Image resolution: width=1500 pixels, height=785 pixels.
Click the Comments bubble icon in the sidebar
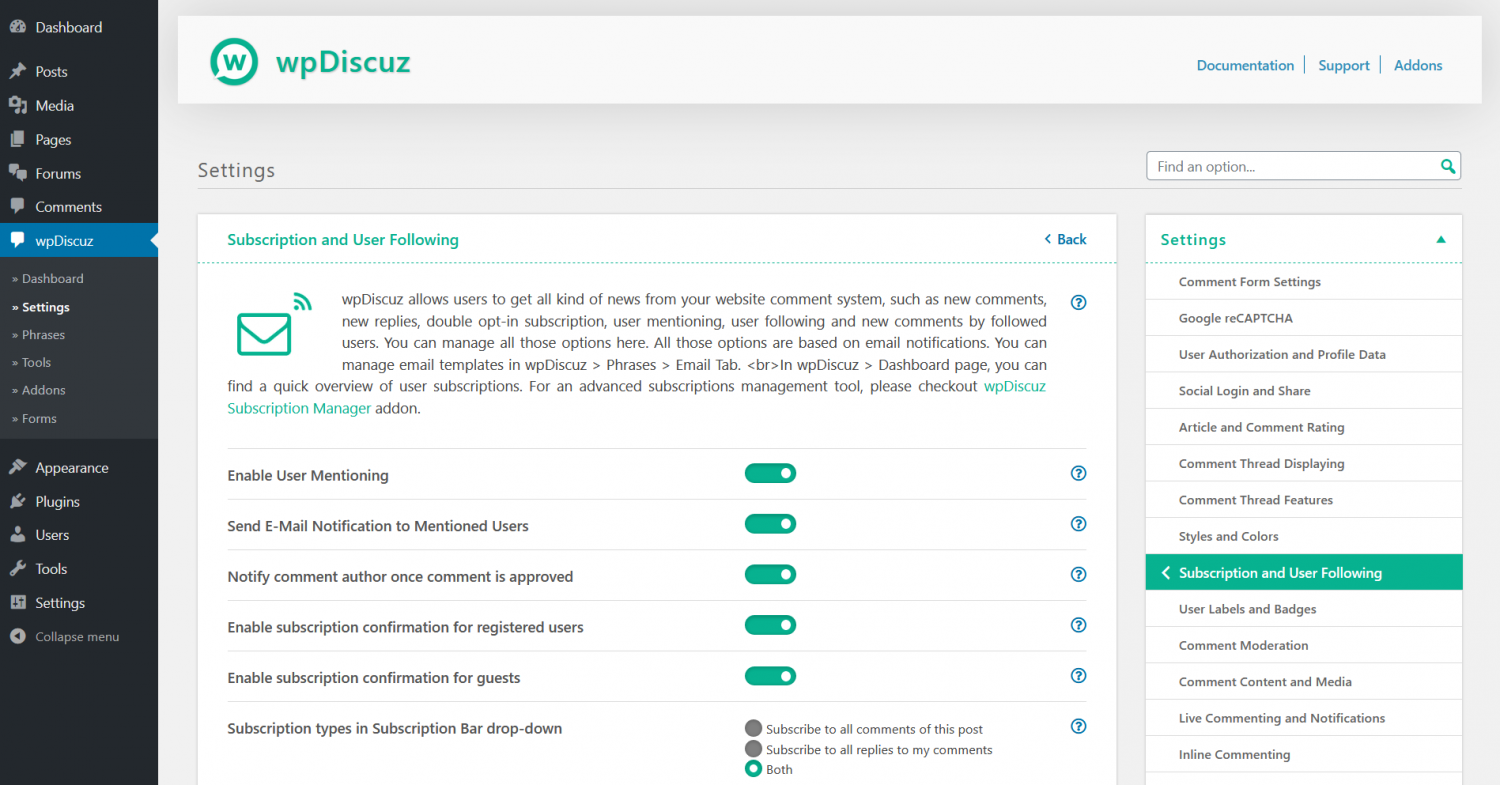[x=18, y=206]
